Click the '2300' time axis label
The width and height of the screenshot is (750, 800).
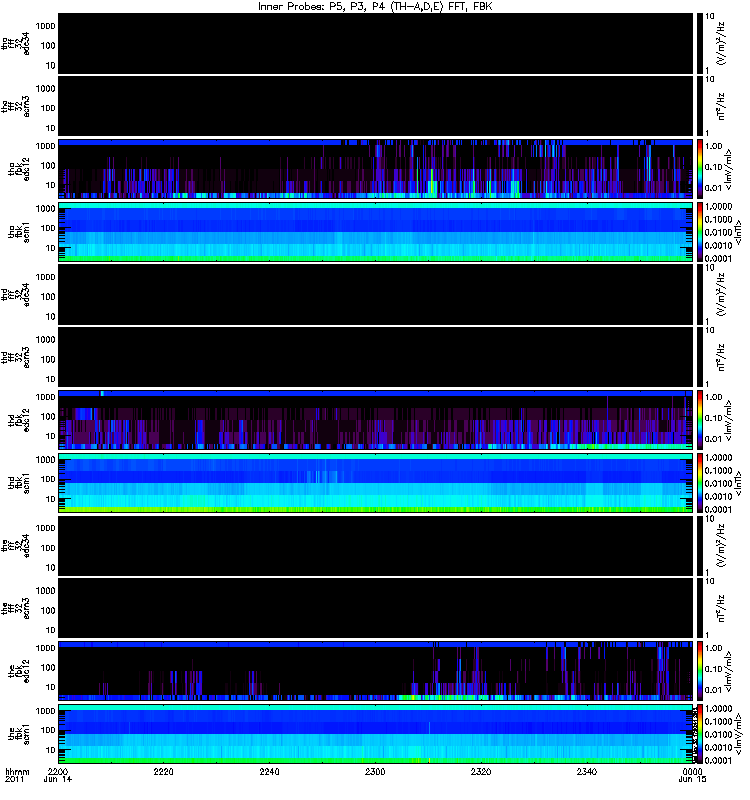click(x=375, y=771)
